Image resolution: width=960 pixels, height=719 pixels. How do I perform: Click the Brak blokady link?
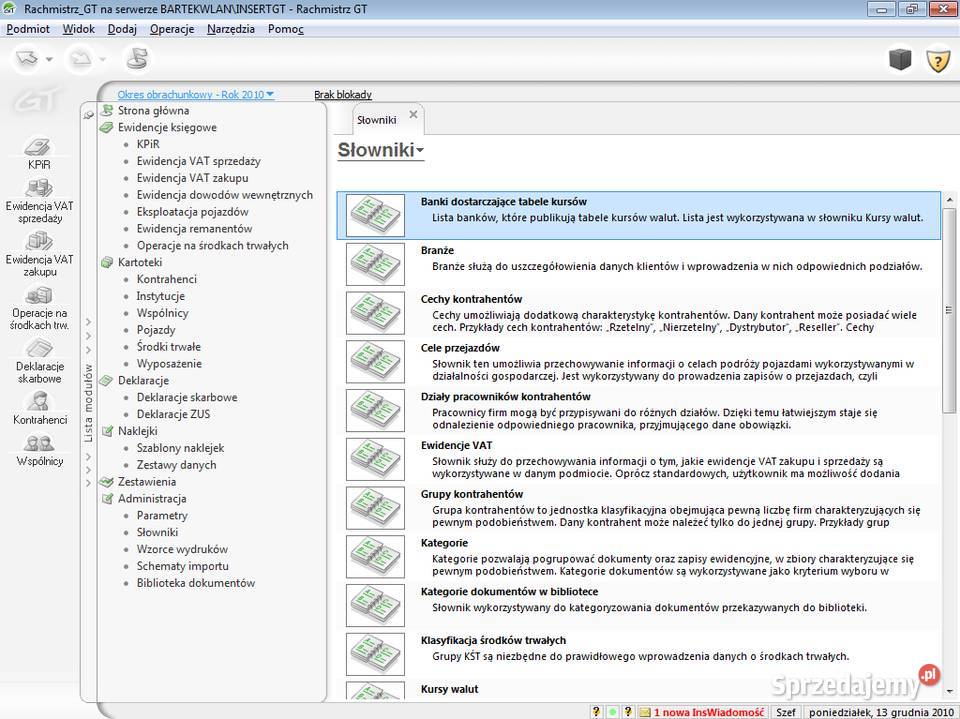pos(343,94)
